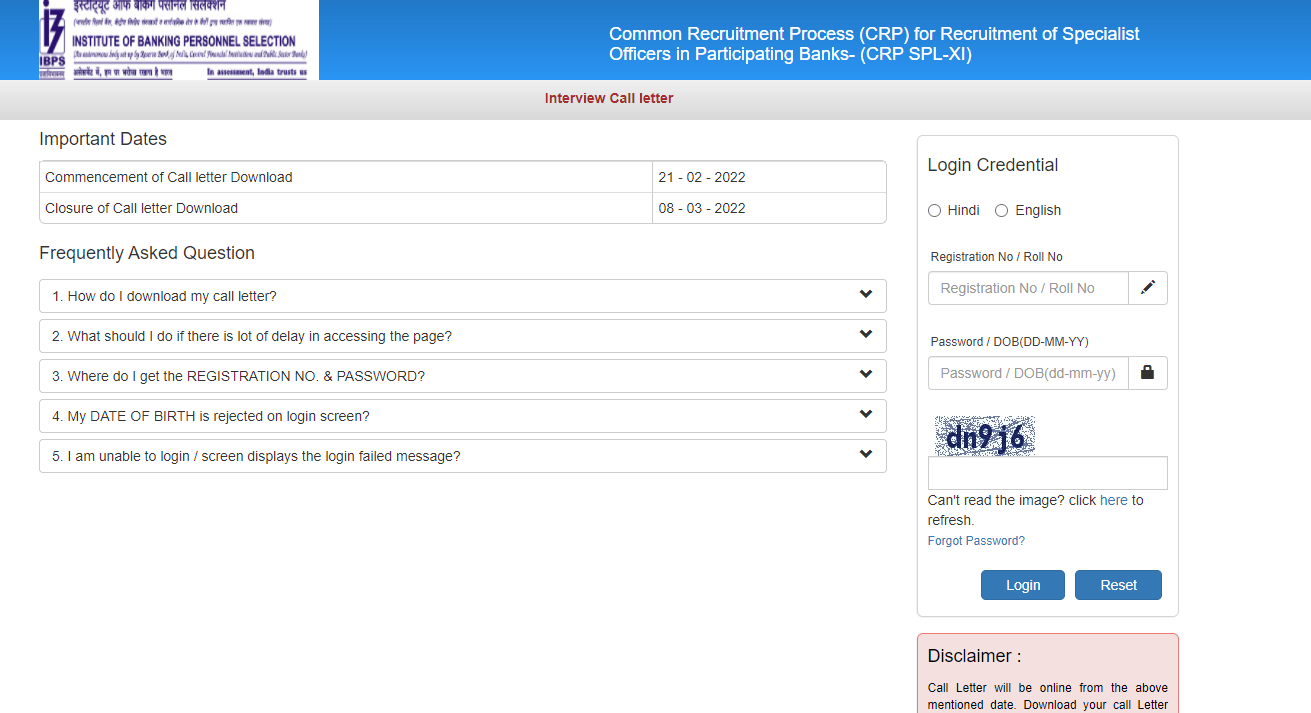Select the English language radio button
The height and width of the screenshot is (713, 1311).
(1001, 211)
